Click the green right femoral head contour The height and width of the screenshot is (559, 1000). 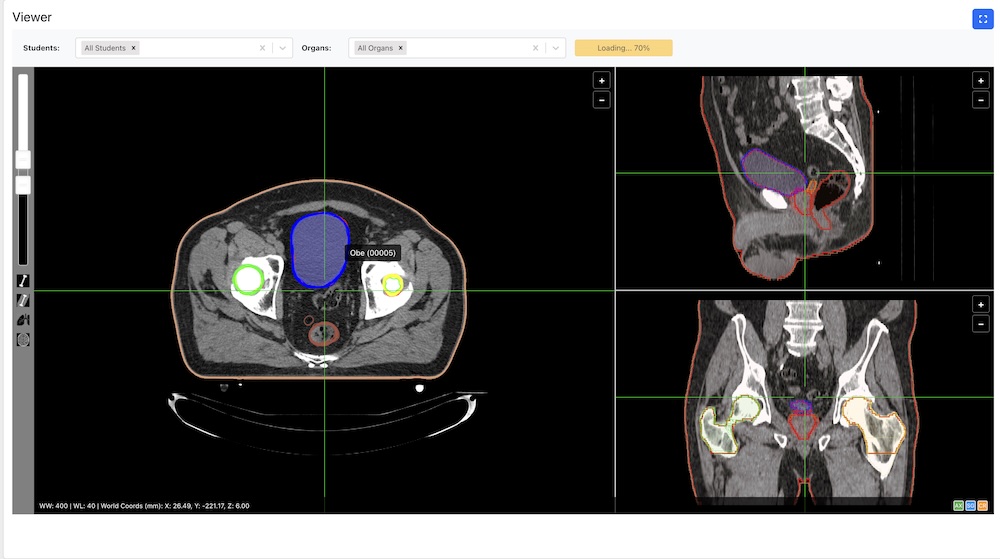tap(249, 279)
